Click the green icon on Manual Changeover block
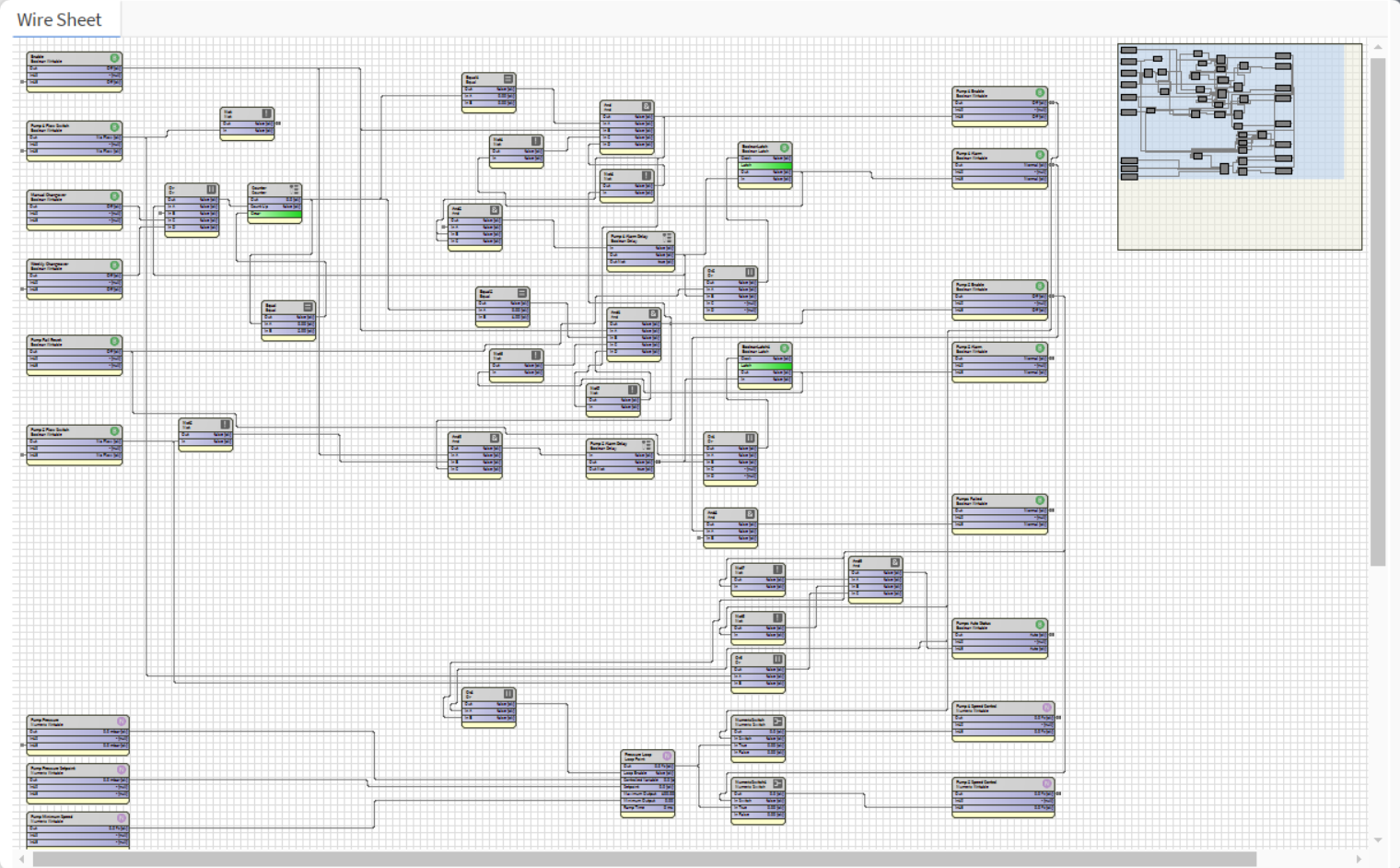The width and height of the screenshot is (1400, 868). click(x=115, y=196)
